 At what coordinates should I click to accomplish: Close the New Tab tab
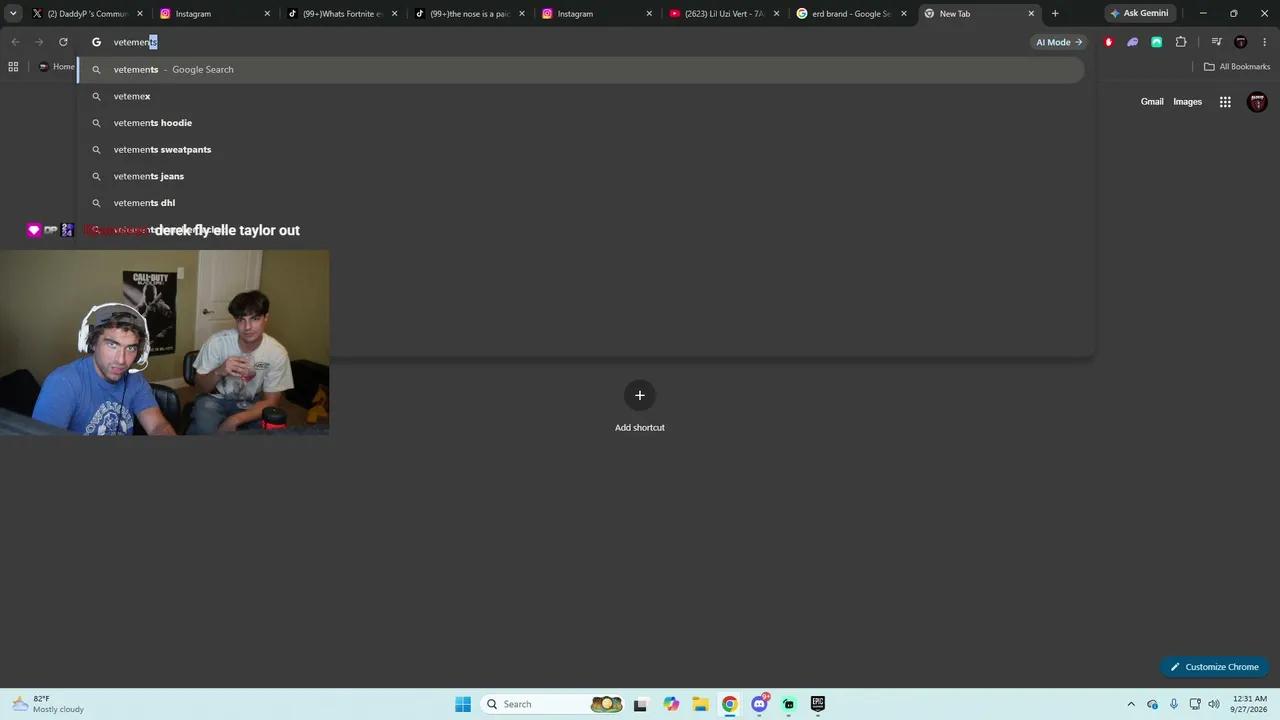(x=1031, y=14)
